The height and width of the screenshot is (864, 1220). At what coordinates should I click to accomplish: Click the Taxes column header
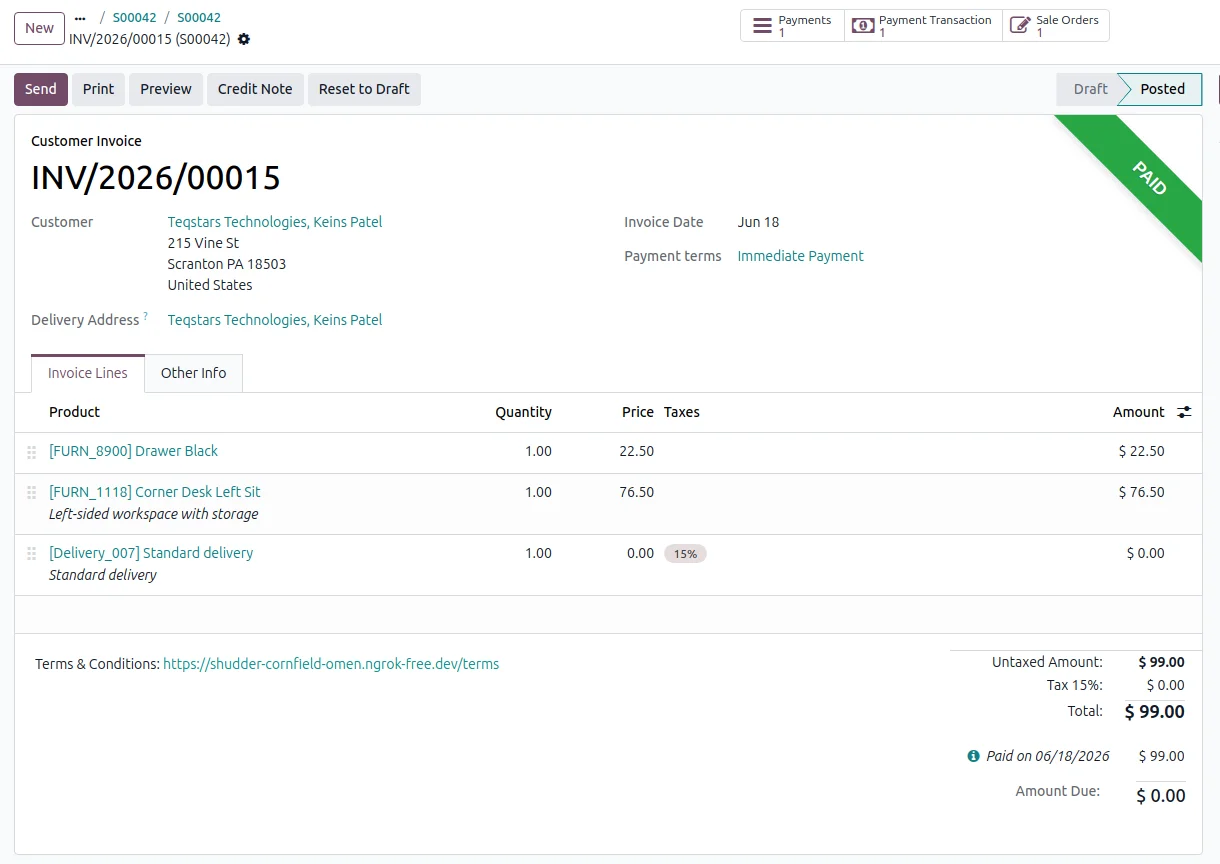pos(682,412)
